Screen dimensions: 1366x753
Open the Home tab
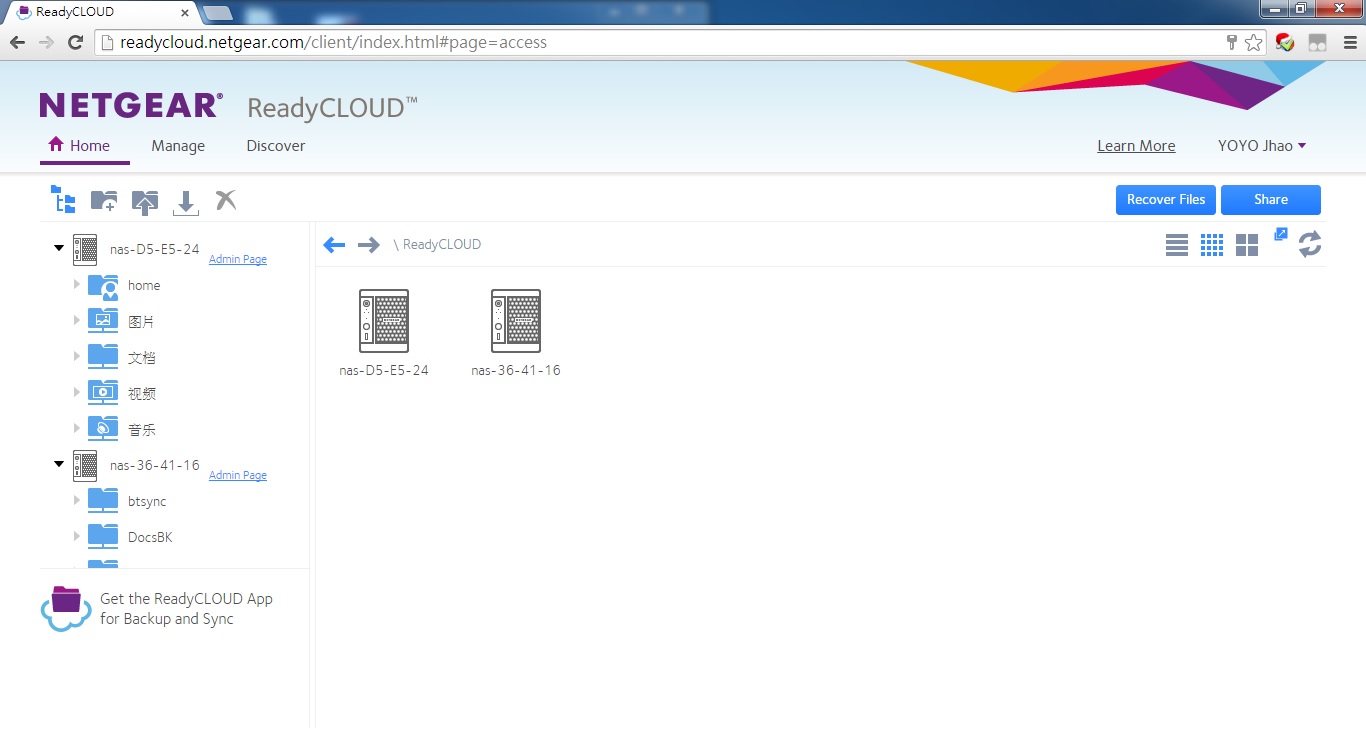click(x=80, y=145)
